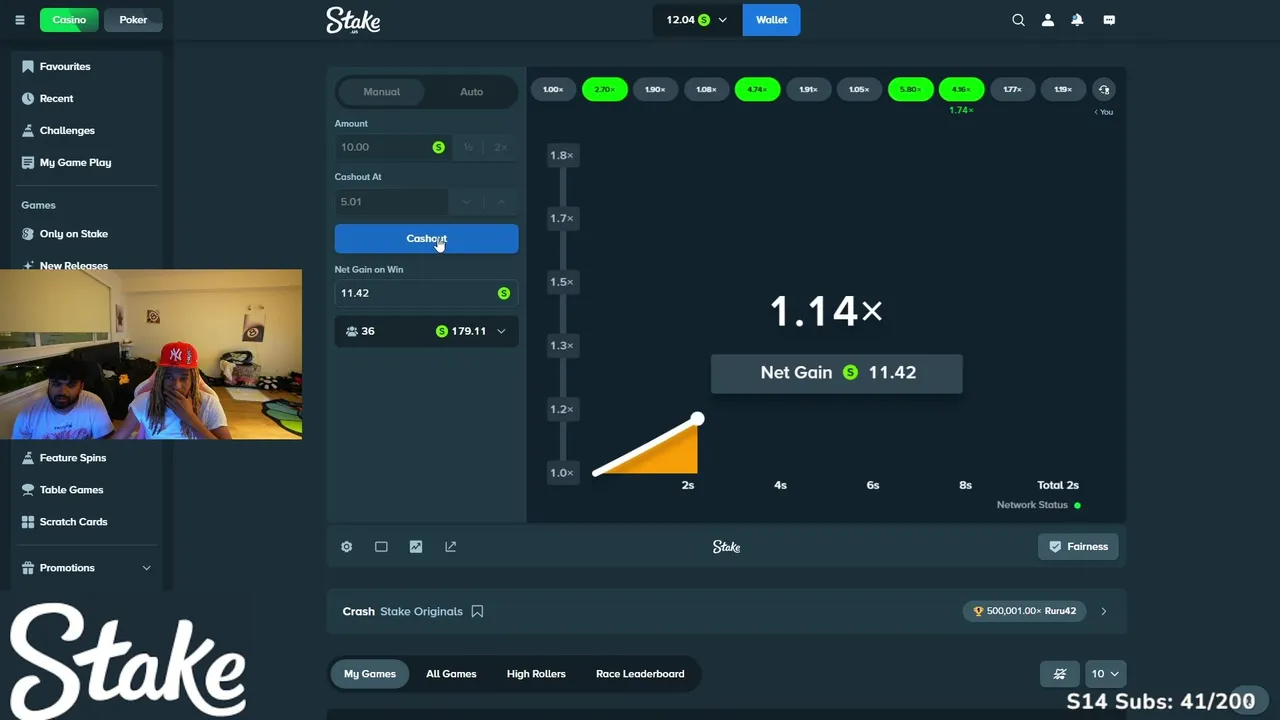
Task: Open the 5.80× green result chip
Action: coord(910,90)
